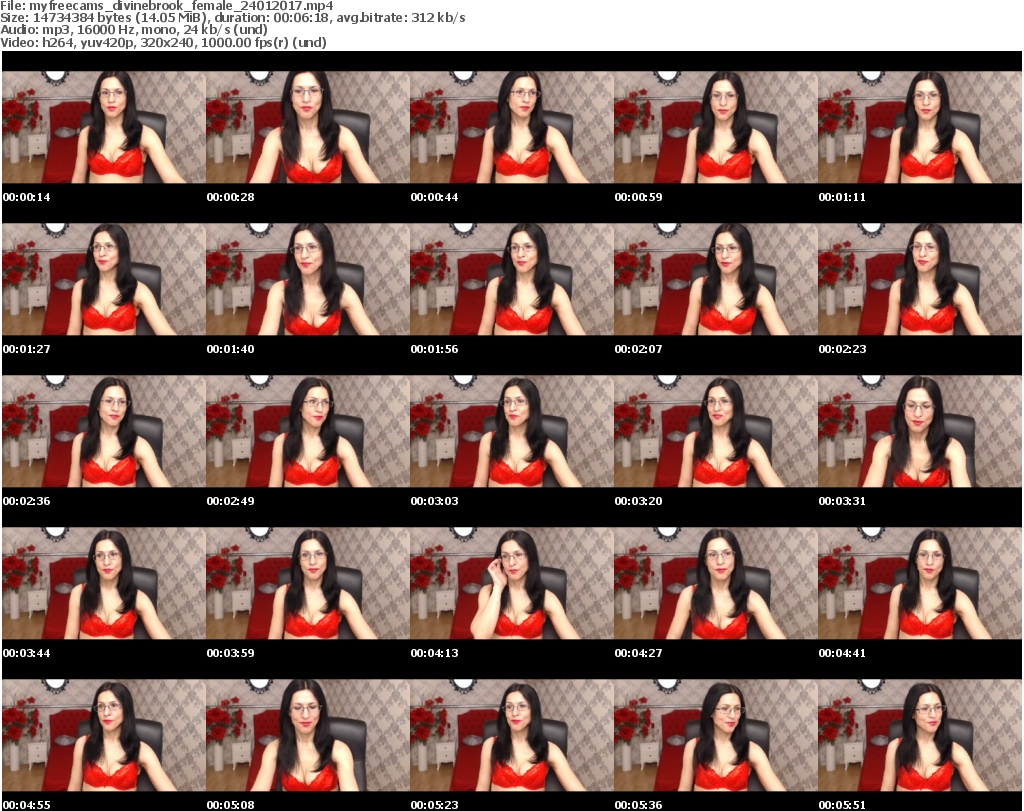Click the Video h264 info line

tap(163, 42)
